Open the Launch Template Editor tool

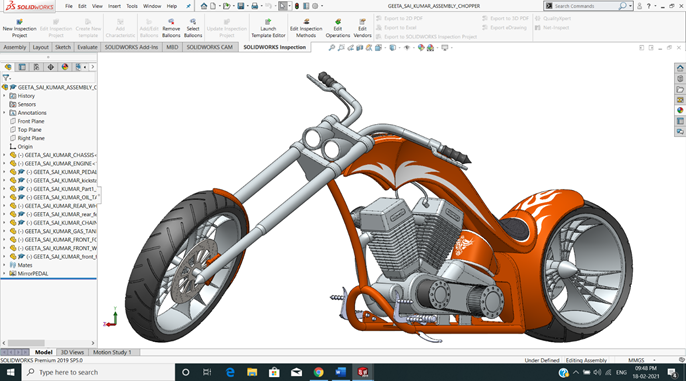point(268,28)
